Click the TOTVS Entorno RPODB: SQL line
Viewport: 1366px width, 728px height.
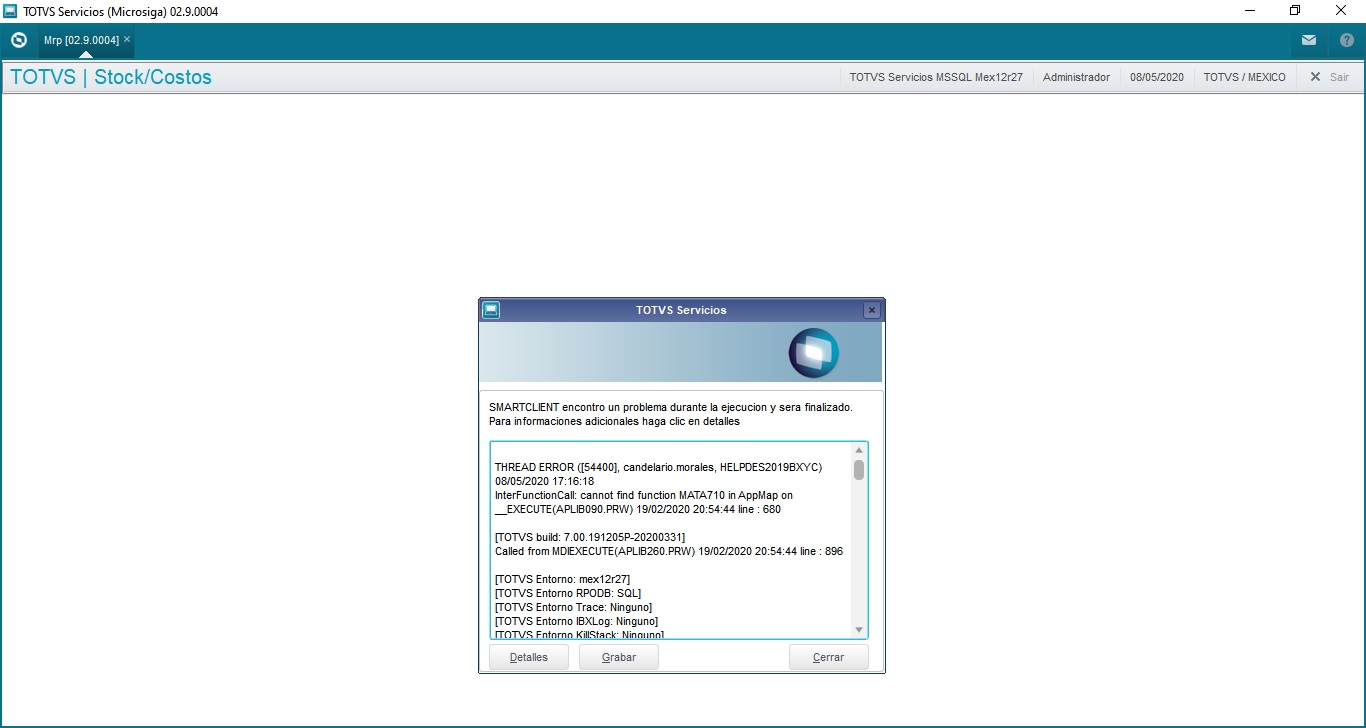pos(567,593)
